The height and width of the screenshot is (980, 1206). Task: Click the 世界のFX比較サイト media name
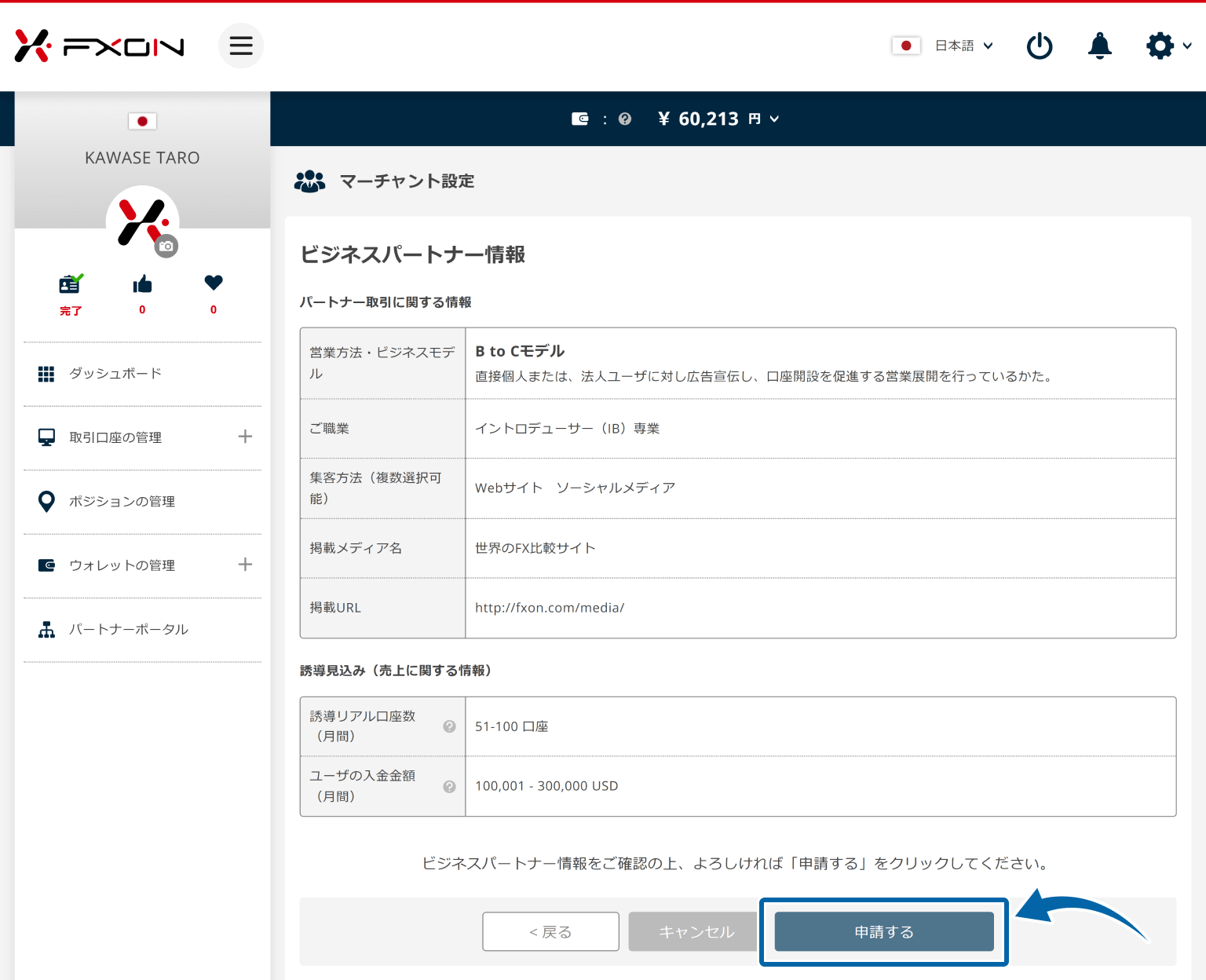535,548
